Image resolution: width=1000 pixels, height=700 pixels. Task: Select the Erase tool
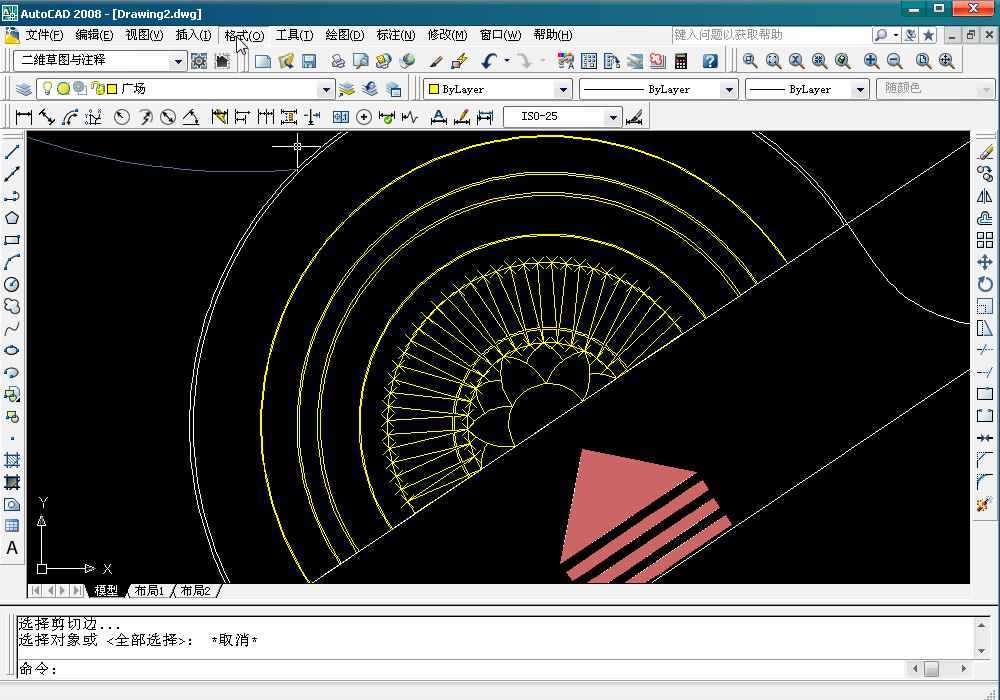coord(985,152)
